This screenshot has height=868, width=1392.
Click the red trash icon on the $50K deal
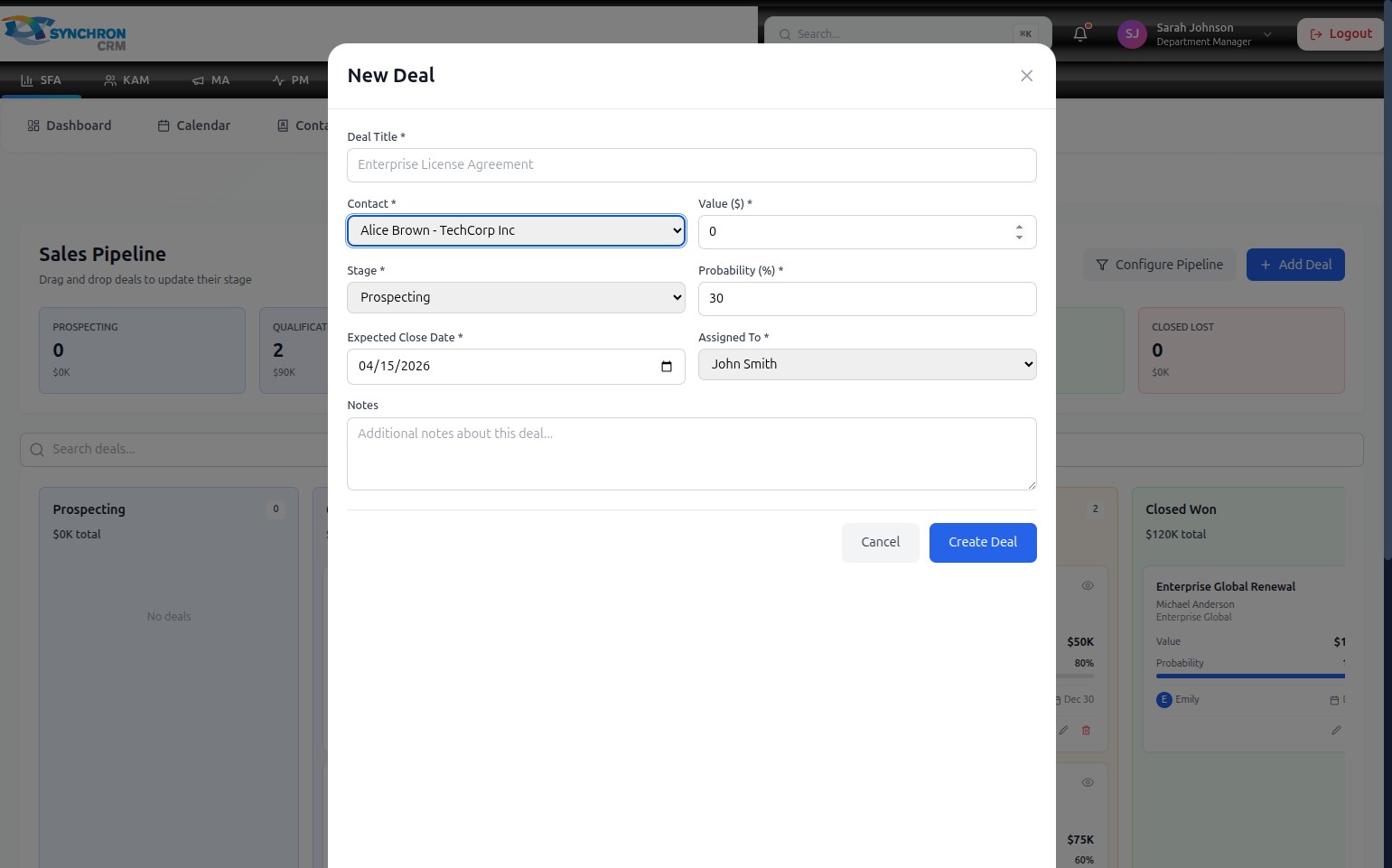click(1086, 730)
